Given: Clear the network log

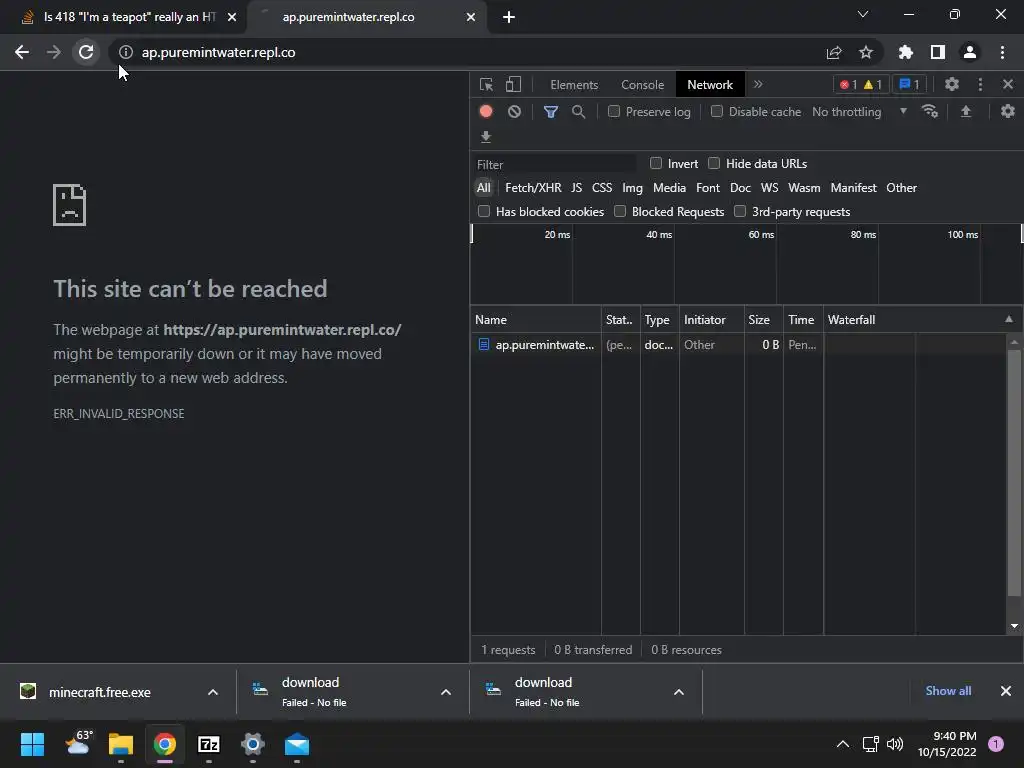Looking at the screenshot, I should (x=515, y=112).
